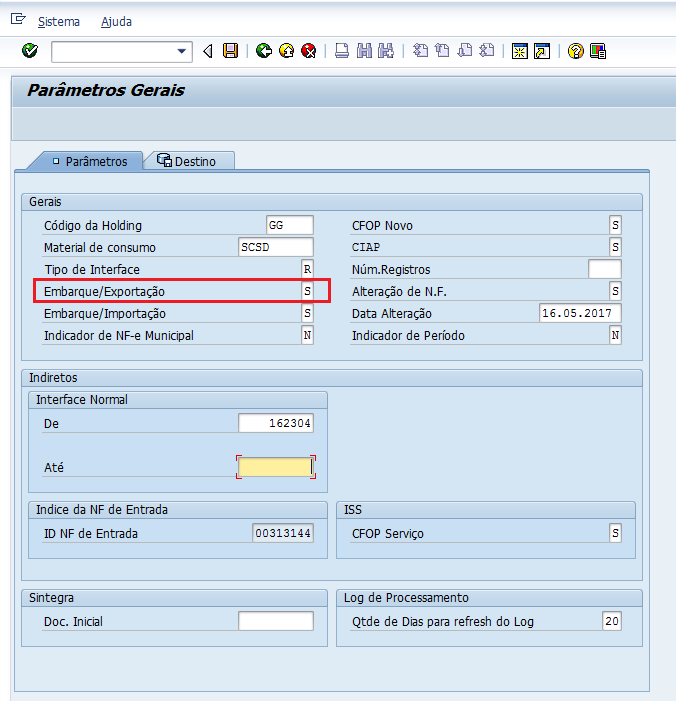Click the red Cancel icon
Screen dimensions: 676x701
(309, 51)
